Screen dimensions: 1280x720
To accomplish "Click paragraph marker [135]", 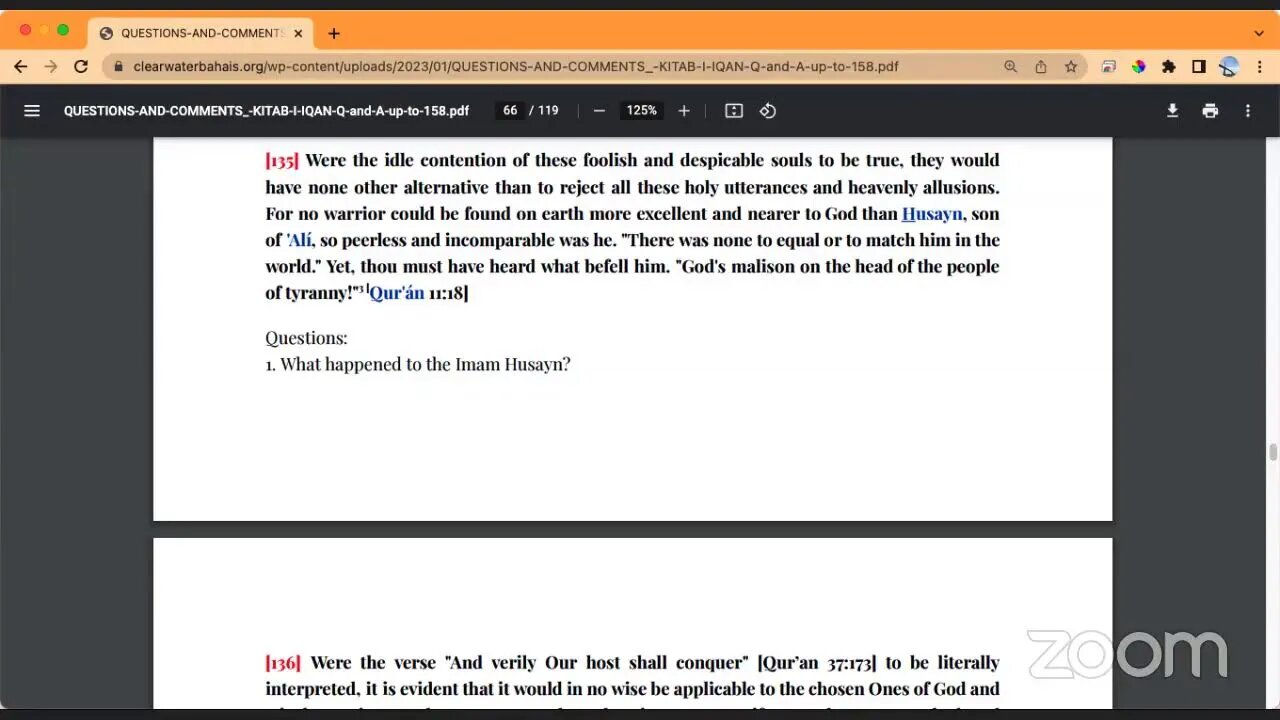I will (282, 160).
